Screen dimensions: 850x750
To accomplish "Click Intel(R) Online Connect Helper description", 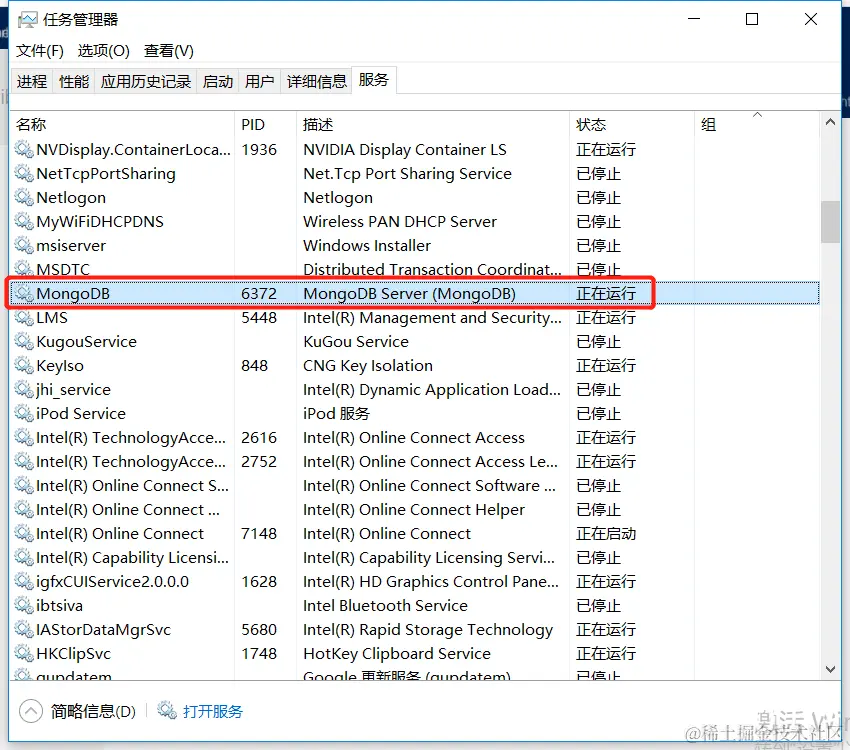I will (x=414, y=510).
